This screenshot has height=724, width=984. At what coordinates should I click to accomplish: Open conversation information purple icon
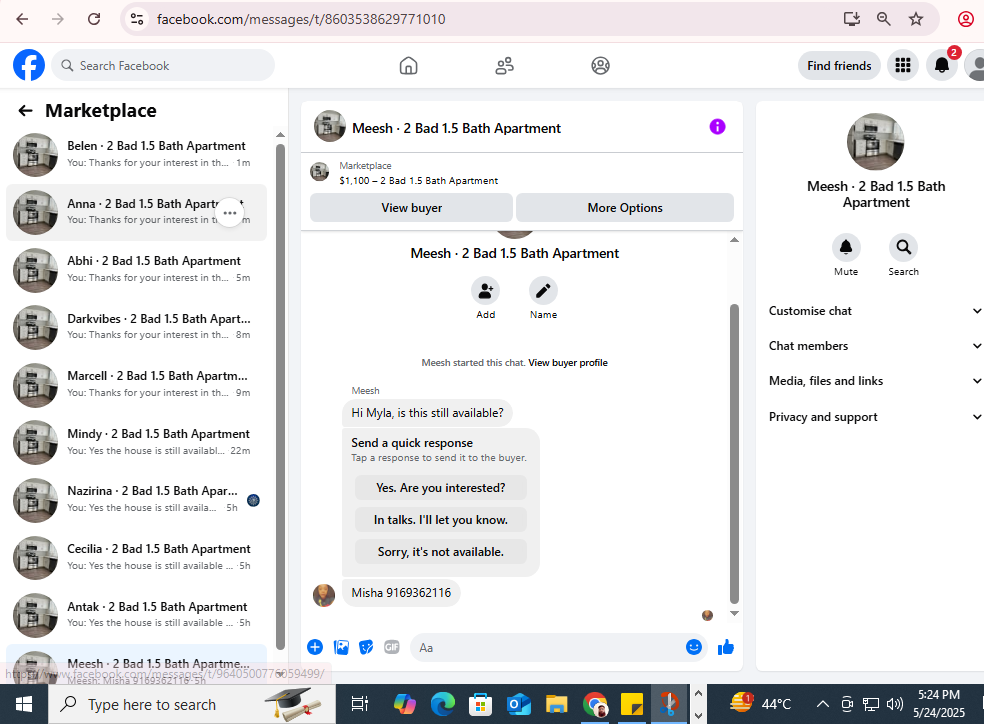(717, 127)
